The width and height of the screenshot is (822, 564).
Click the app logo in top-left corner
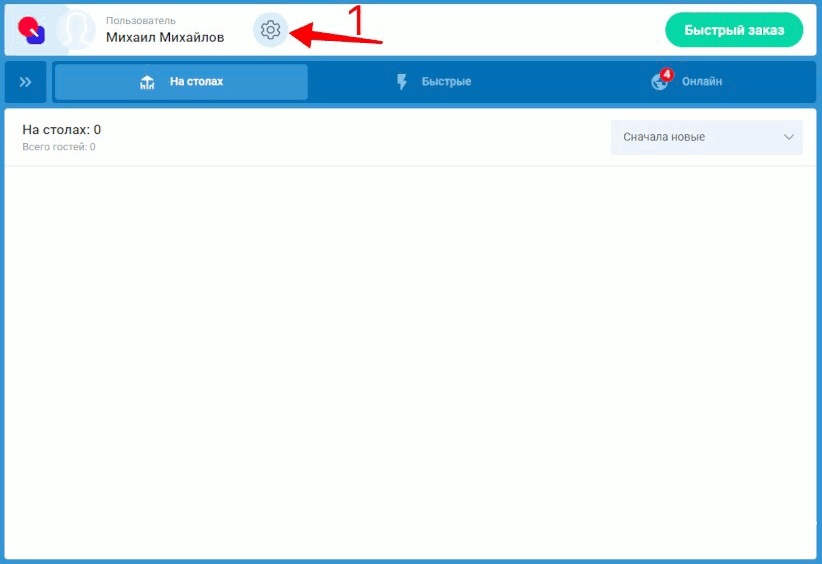pyautogui.click(x=31, y=31)
